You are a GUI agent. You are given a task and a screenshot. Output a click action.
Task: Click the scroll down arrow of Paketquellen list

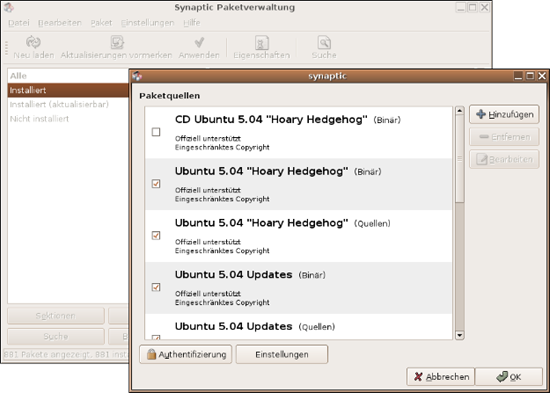460,335
